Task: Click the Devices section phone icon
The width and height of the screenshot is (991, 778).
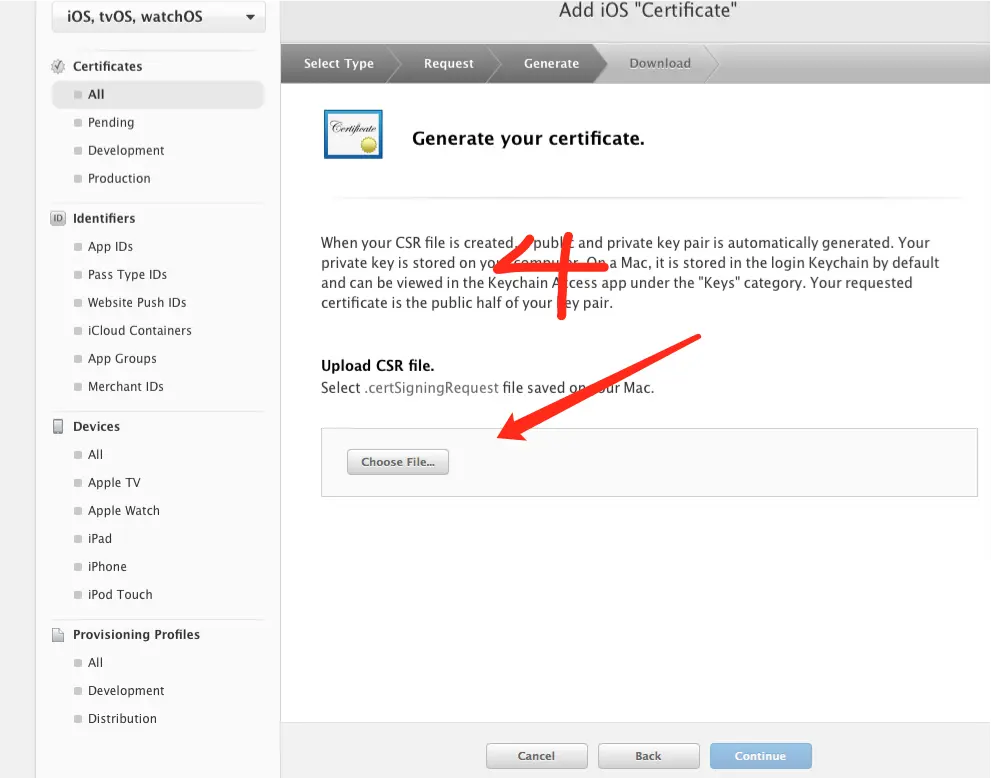Action: pos(57,427)
